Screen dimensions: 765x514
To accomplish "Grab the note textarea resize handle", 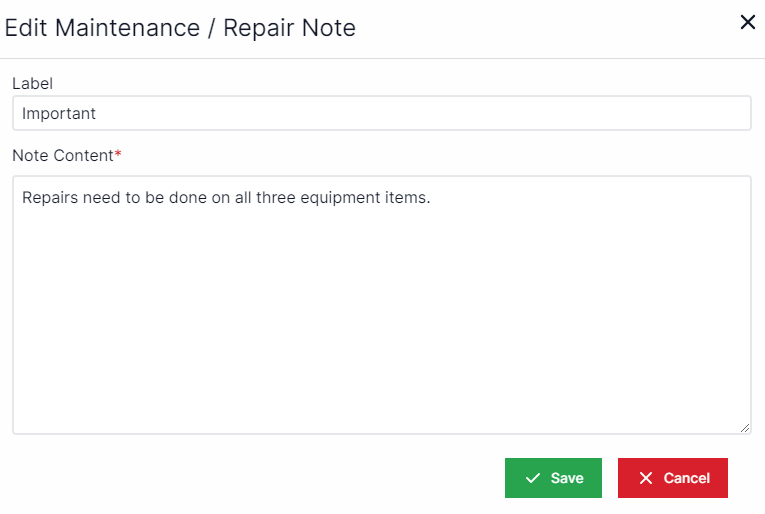I will [745, 428].
